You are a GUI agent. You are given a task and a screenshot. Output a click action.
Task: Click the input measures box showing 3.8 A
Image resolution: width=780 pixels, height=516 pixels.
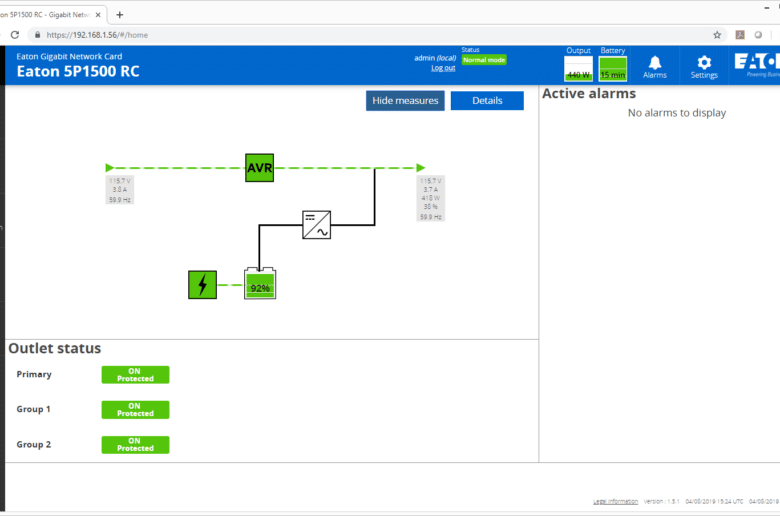[x=119, y=190]
